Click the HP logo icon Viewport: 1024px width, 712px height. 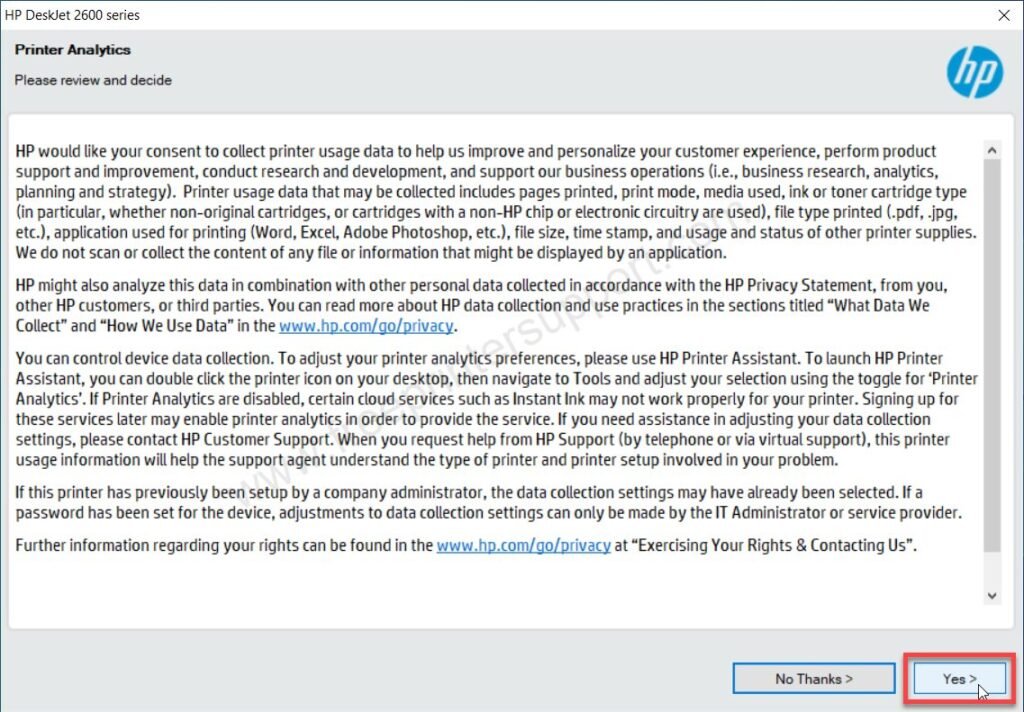point(975,72)
